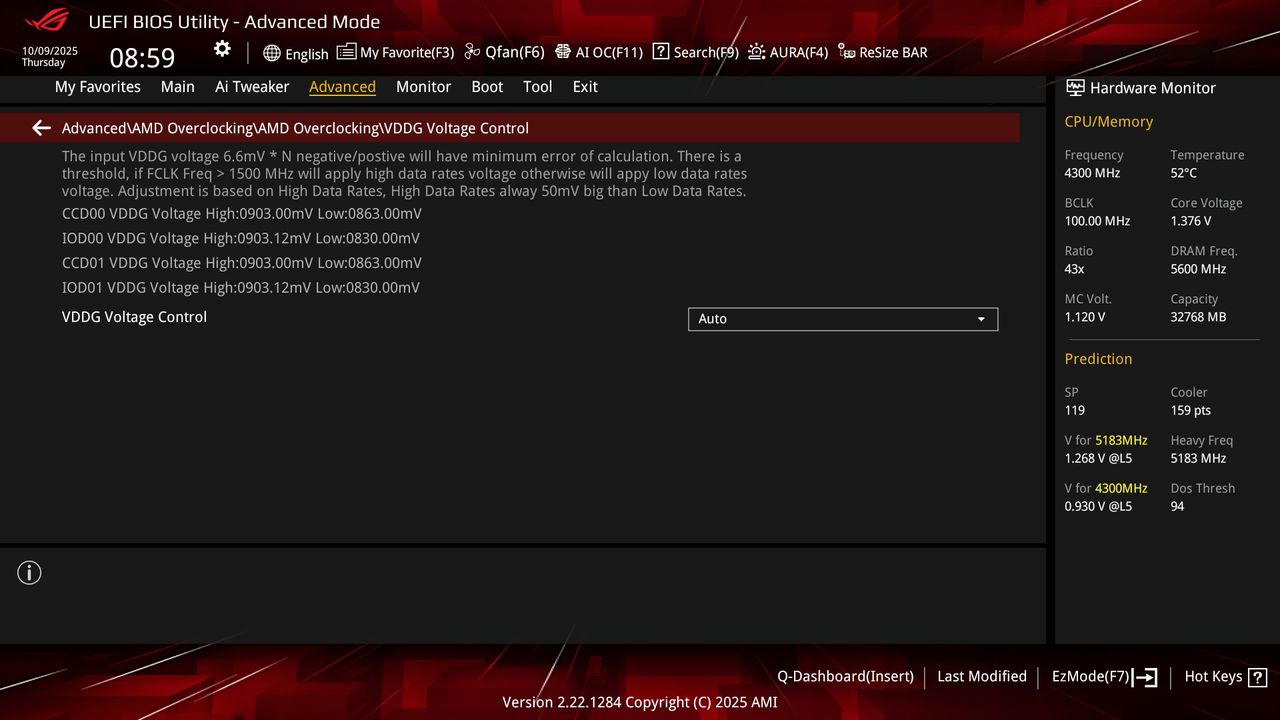Open the VDDG Voltage Control dropdown
Viewport: 1280px width, 720px height.
point(843,319)
